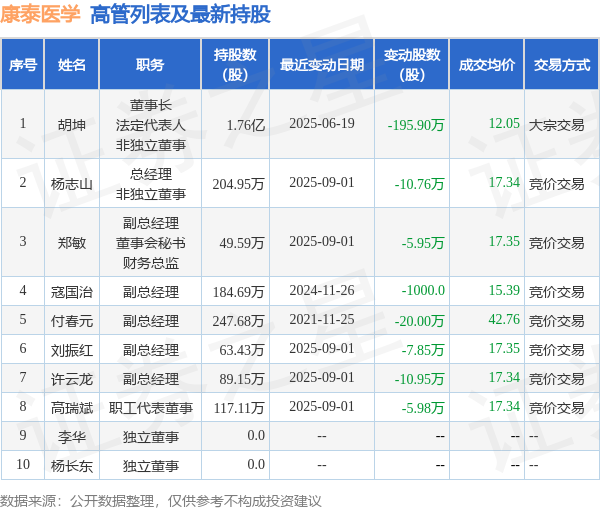Click the 杨志山 name cell
Screen dimensions: 600x510
72,184
